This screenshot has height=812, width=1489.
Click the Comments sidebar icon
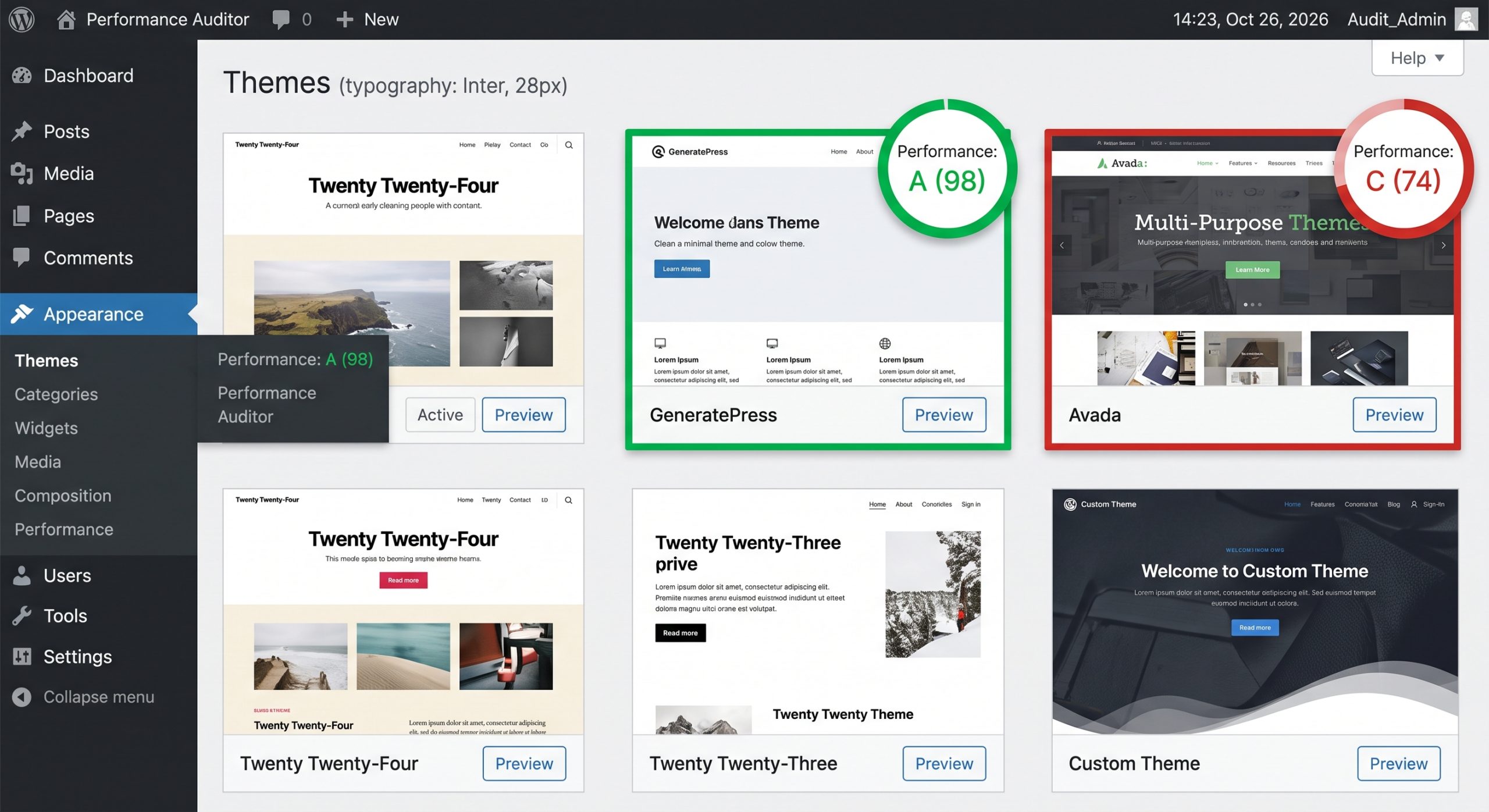pos(22,258)
